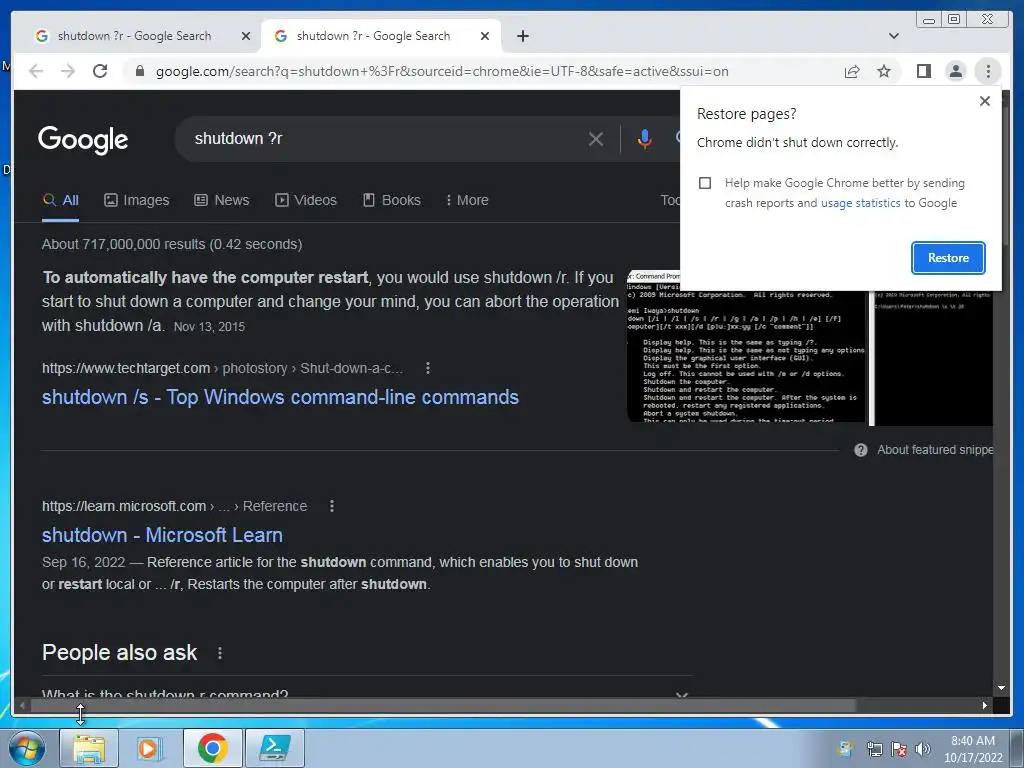The image size is (1024, 768).
Task: Bookmark this page with the star icon
Action: coord(884,71)
